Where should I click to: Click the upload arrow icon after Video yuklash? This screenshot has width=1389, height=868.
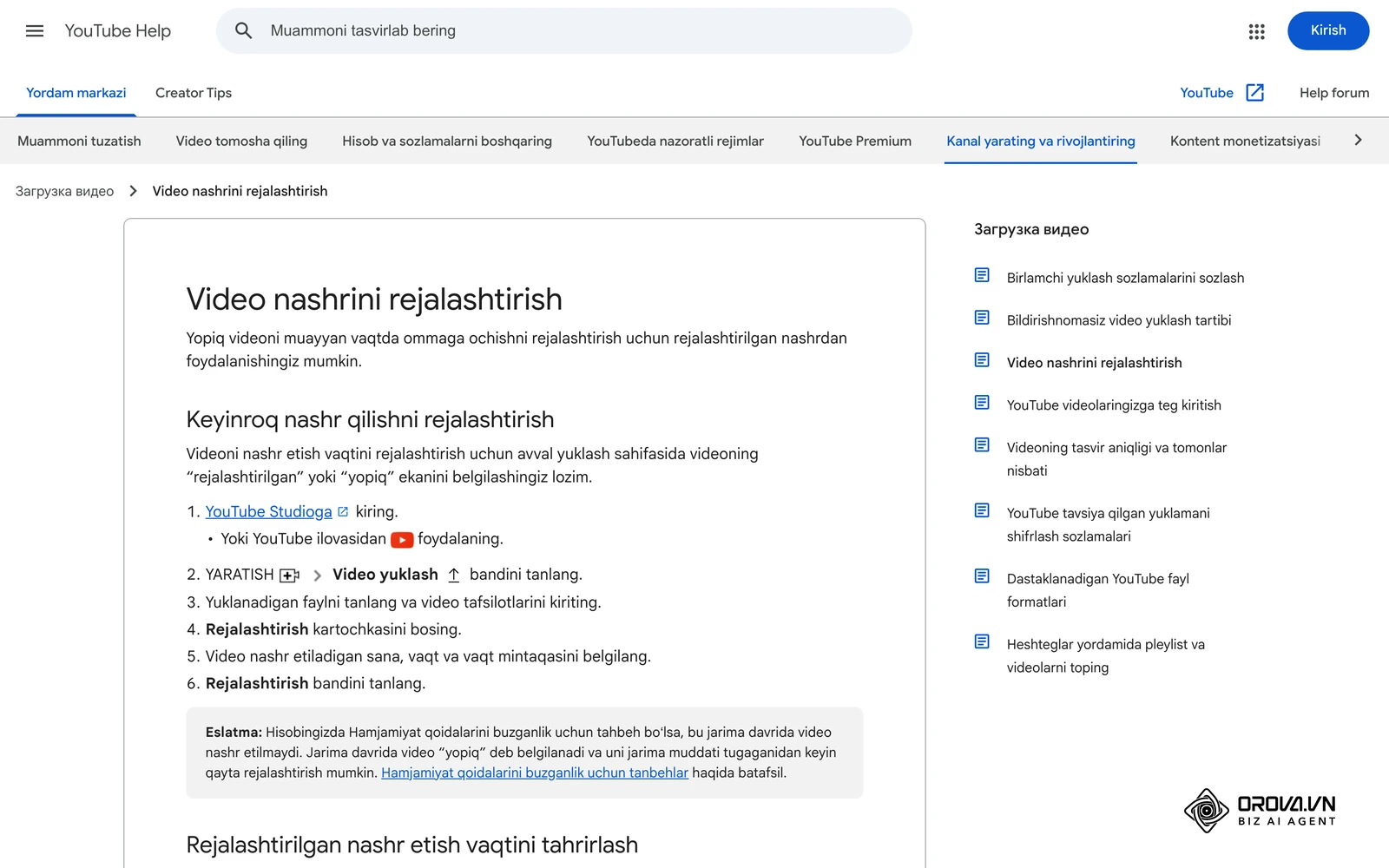click(x=454, y=575)
